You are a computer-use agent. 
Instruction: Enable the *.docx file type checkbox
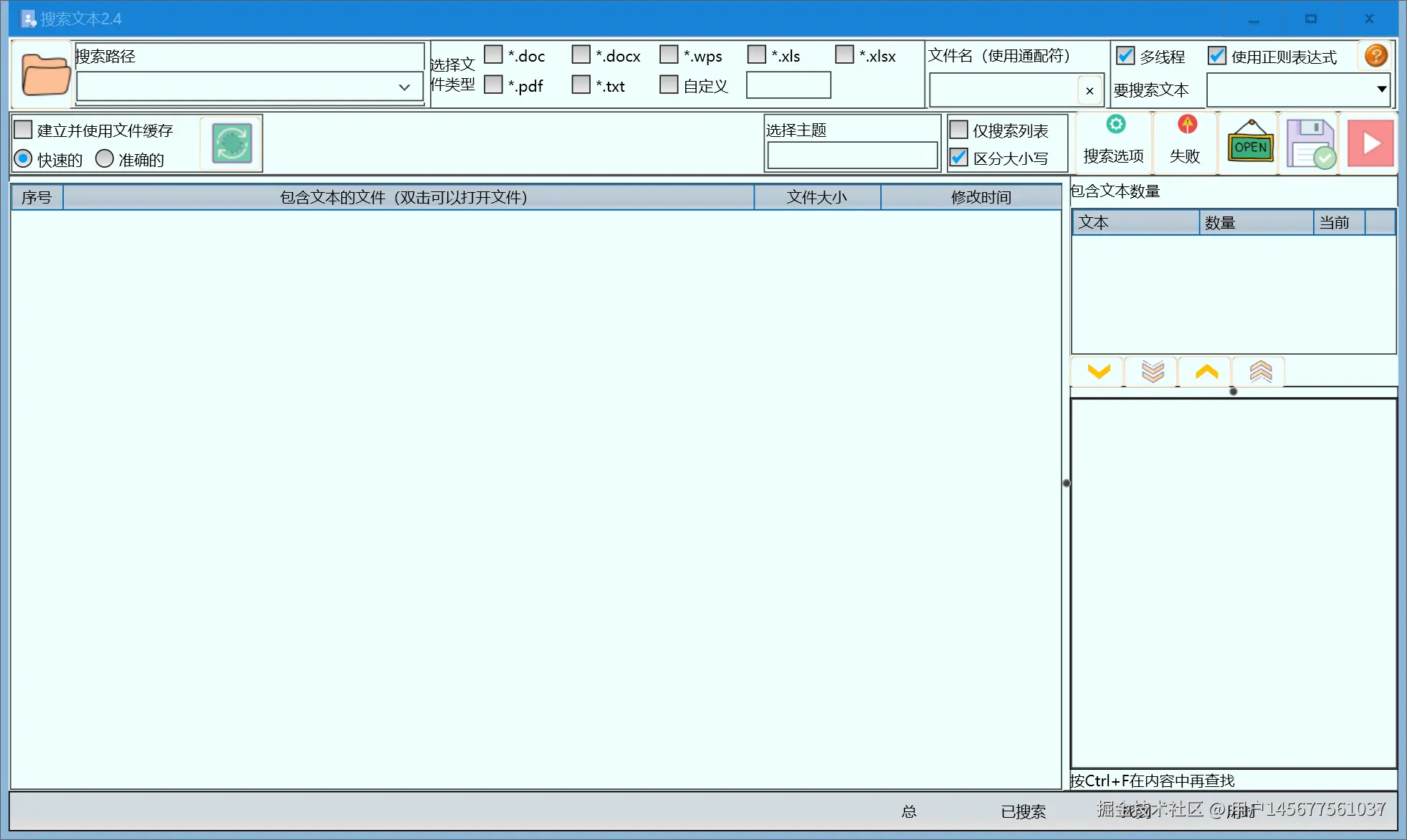(x=581, y=55)
